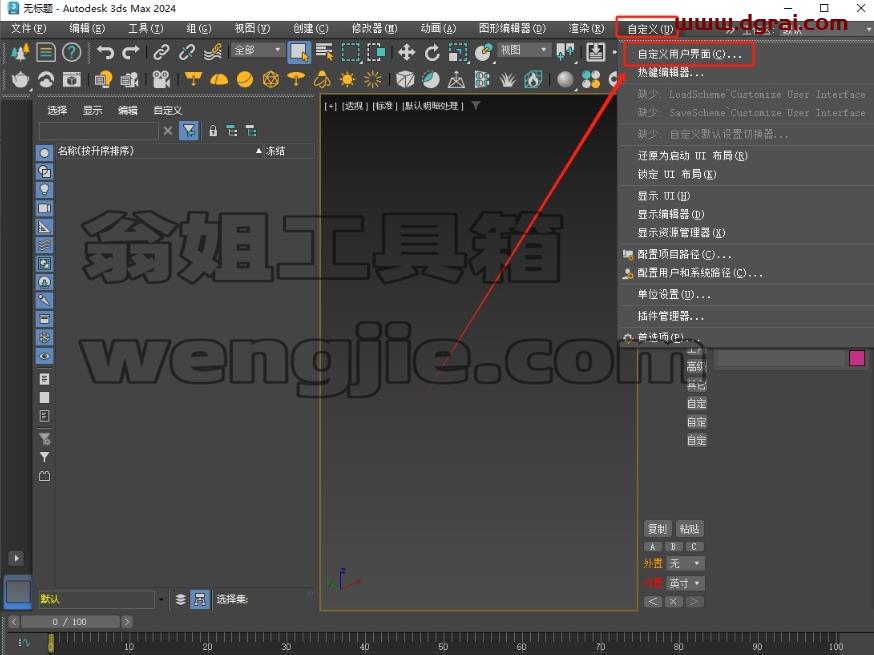Click the yellow sphere icon
This screenshot has width=874, height=655.
click(x=245, y=80)
